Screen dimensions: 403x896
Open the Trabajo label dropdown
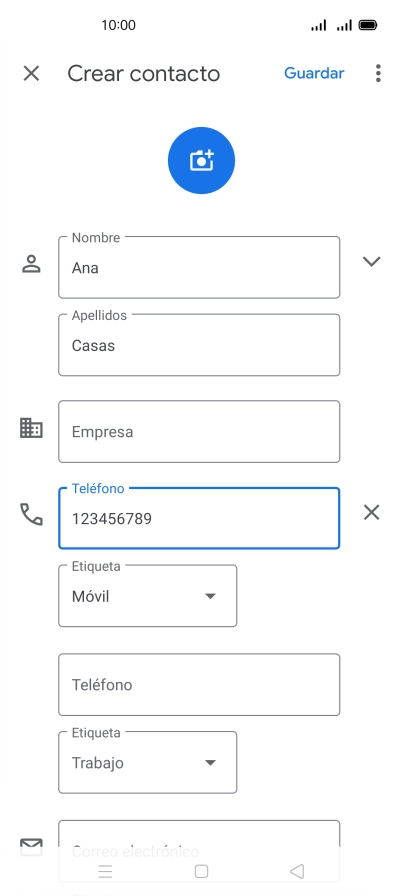pos(147,762)
